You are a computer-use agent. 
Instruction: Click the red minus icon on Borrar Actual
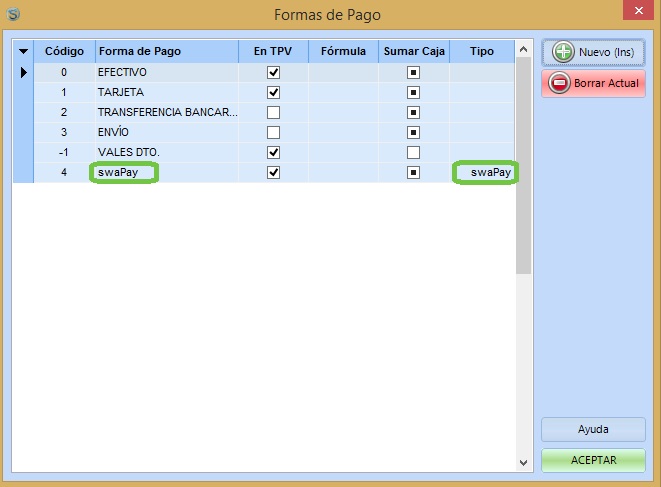[559, 83]
